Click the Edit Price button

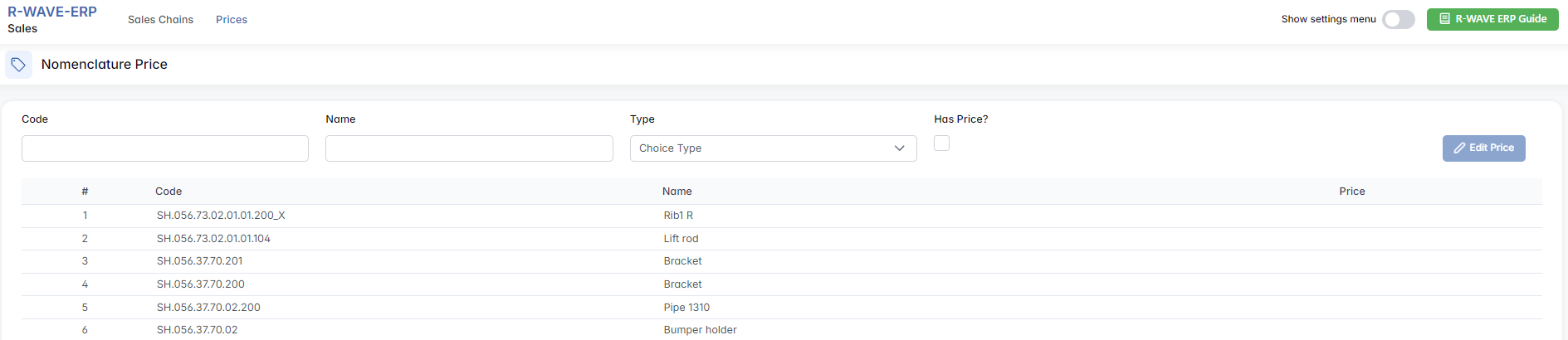1483,148
